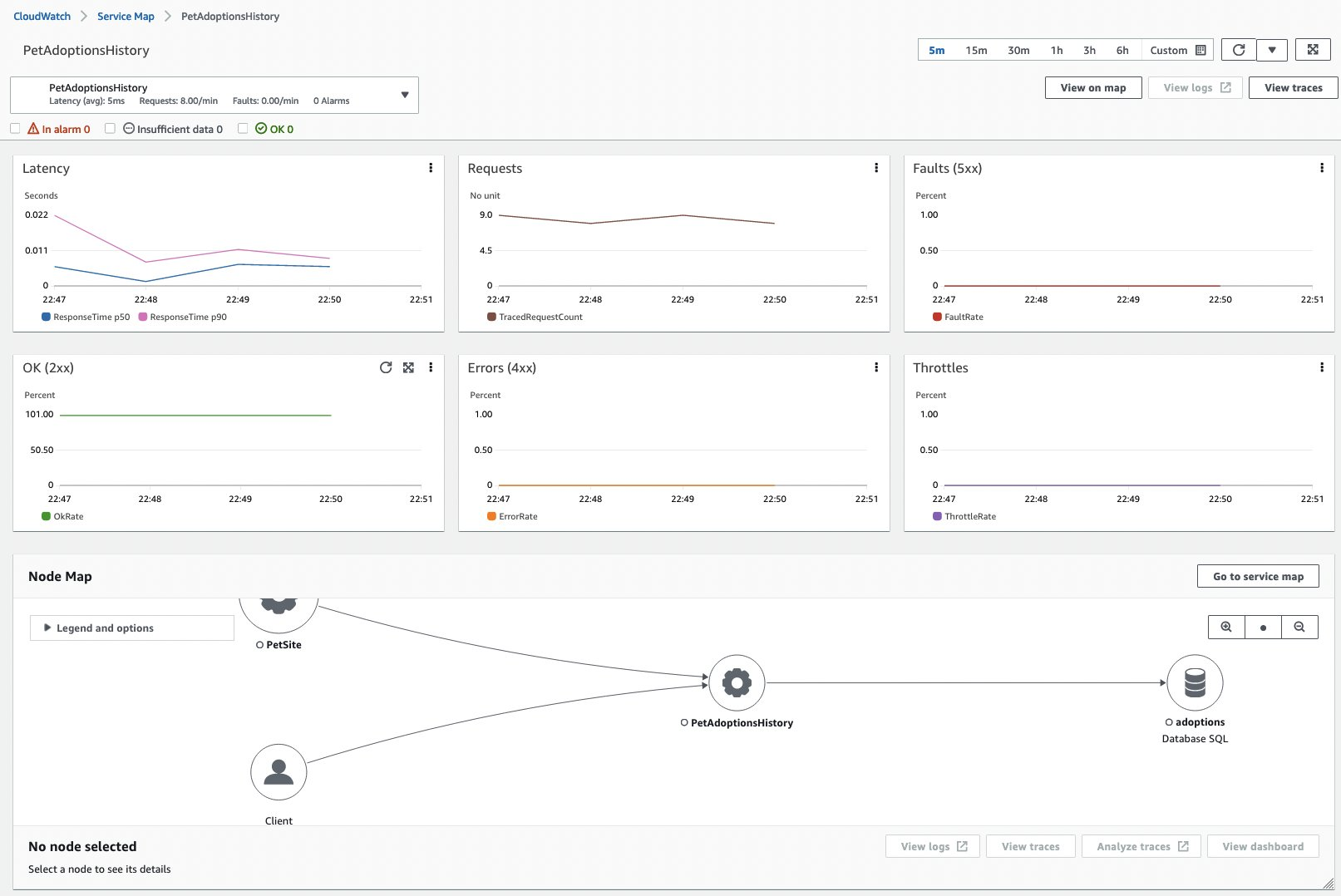Refresh the OK (2xx) chart
The image size is (1341, 896).
(386, 367)
